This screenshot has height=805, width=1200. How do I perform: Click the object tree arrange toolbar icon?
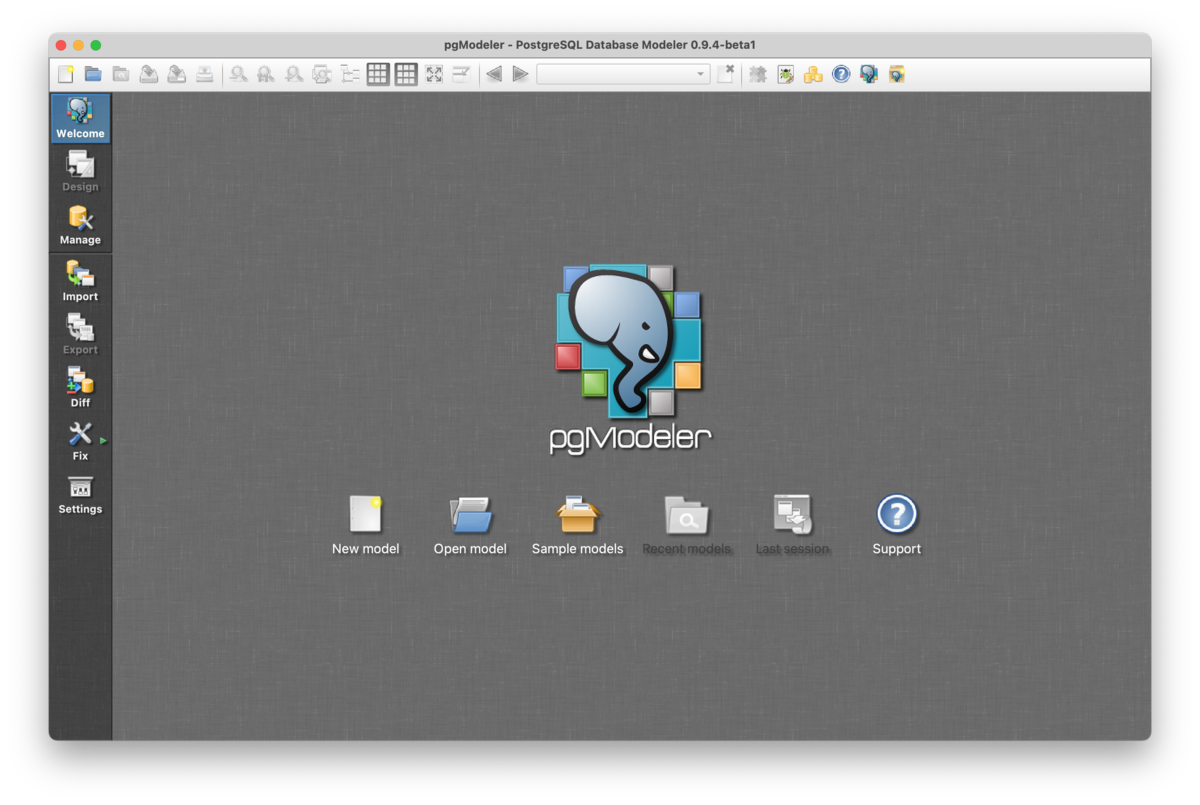350,74
